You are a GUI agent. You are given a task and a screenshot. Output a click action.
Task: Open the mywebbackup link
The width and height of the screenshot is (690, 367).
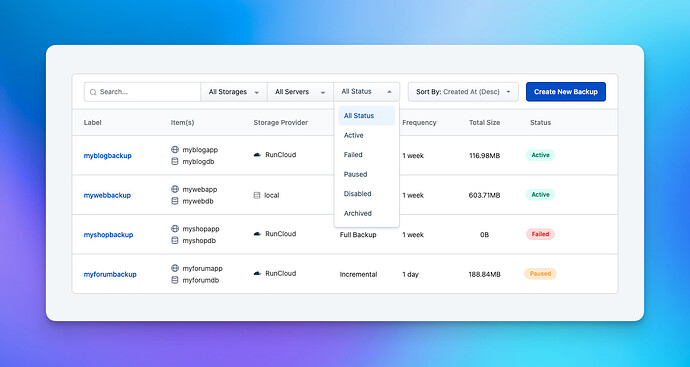coord(107,195)
